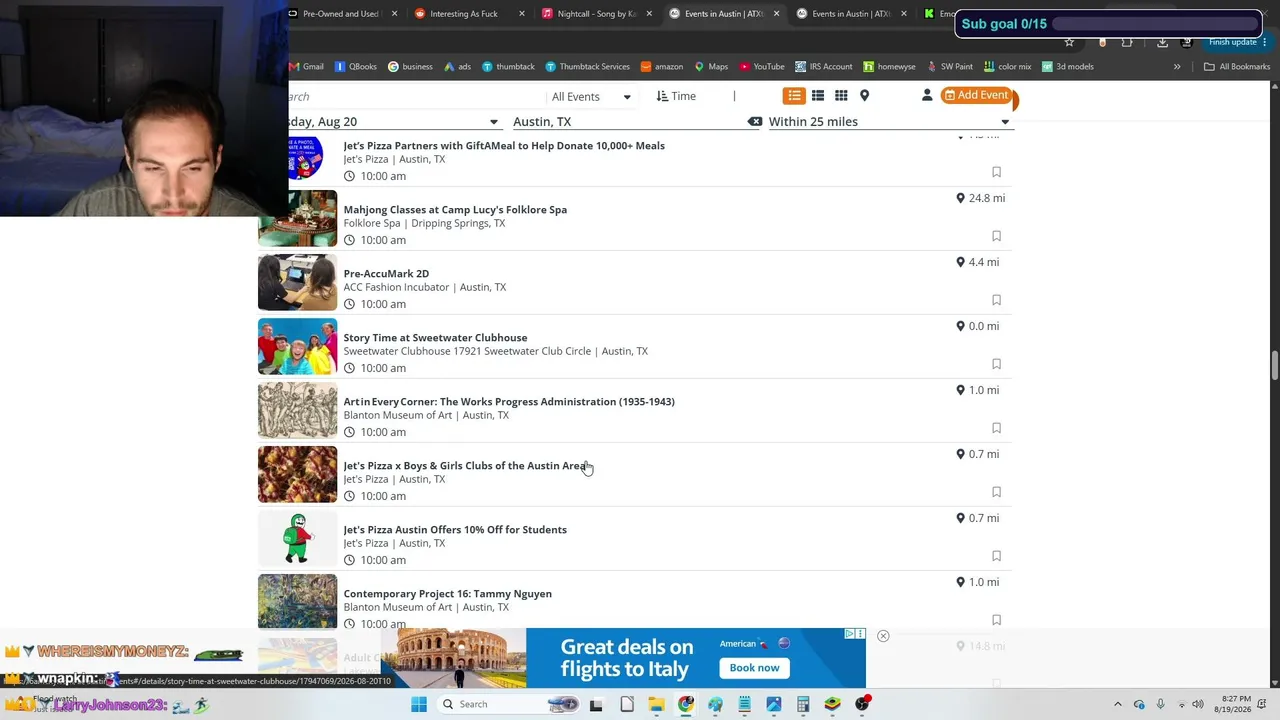Viewport: 1280px width, 720px height.
Task: Save the Jet's Pizza GiftAMeal event
Action: (x=996, y=172)
